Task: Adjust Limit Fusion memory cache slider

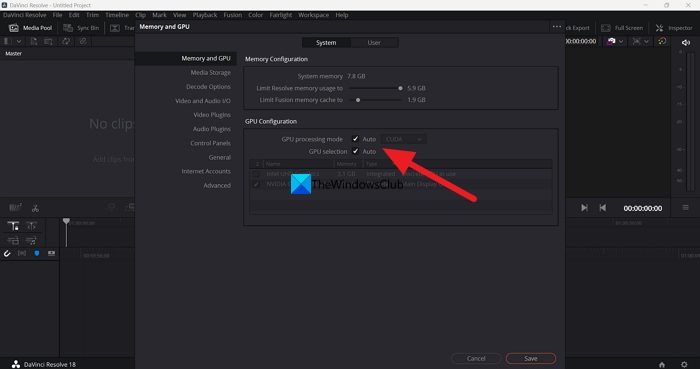Action: click(358, 100)
